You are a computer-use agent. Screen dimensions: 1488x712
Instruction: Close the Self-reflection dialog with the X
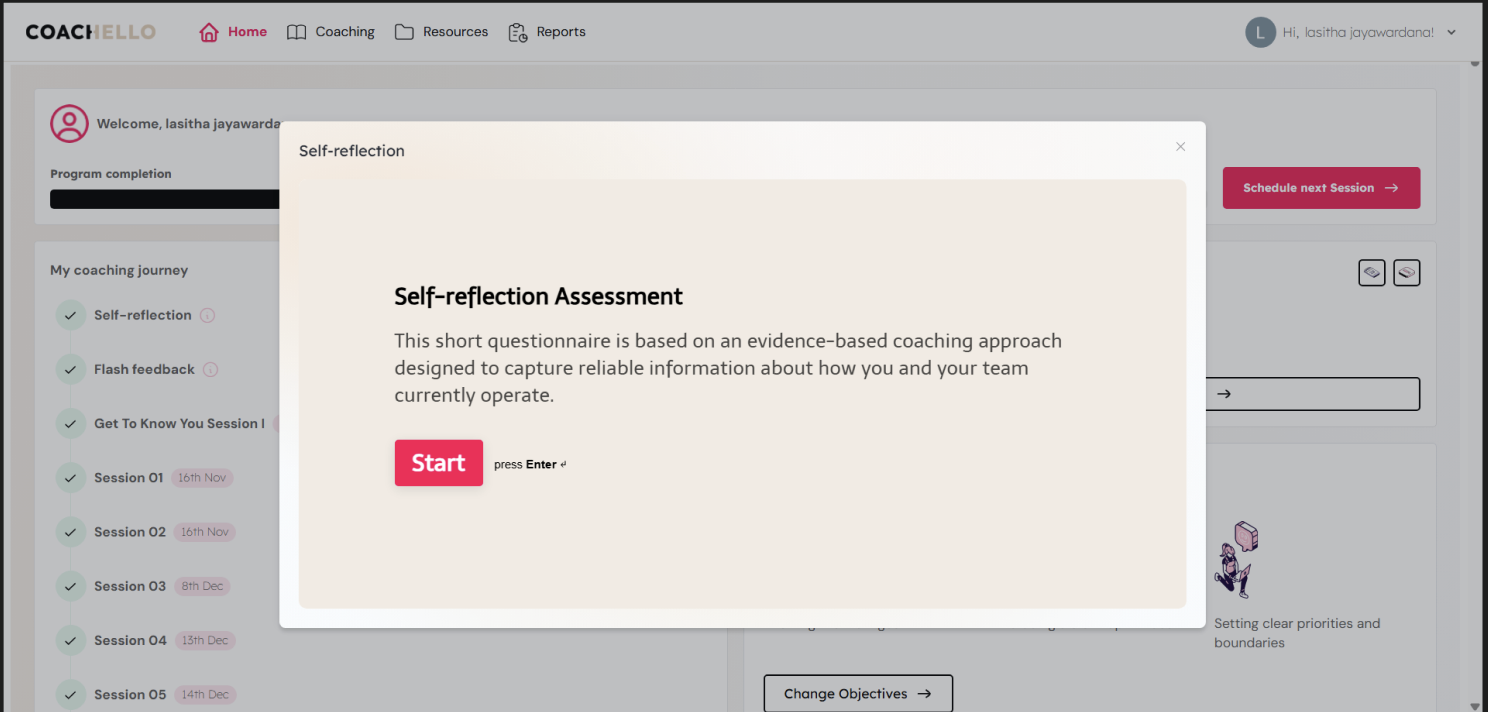click(1180, 146)
